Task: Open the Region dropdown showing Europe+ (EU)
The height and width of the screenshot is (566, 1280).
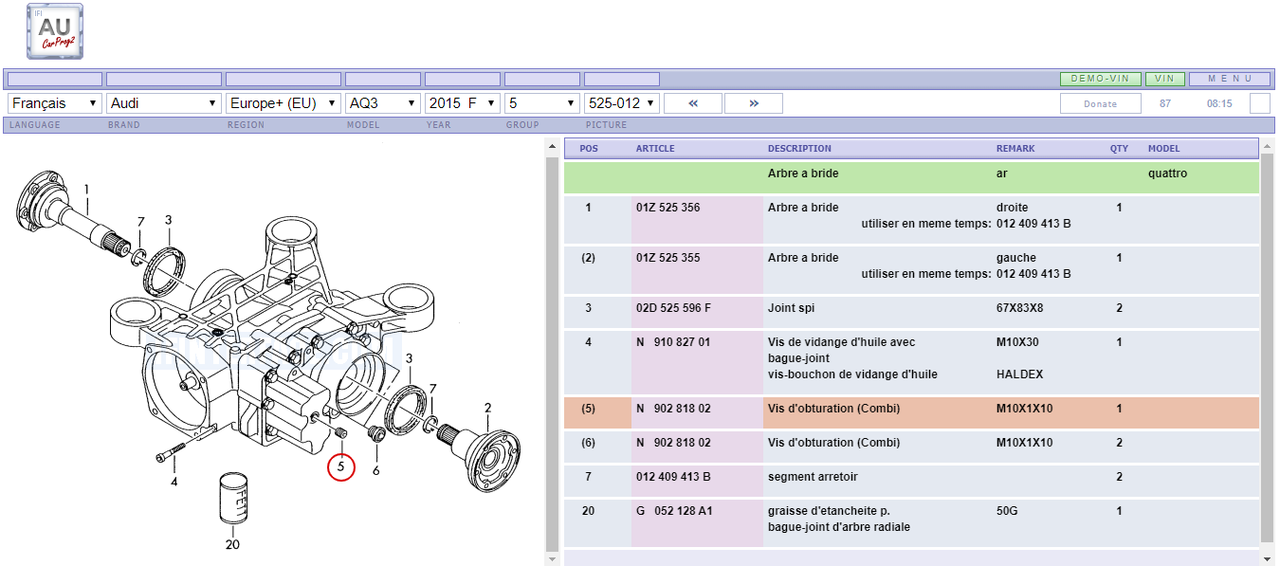Action: [x=283, y=103]
